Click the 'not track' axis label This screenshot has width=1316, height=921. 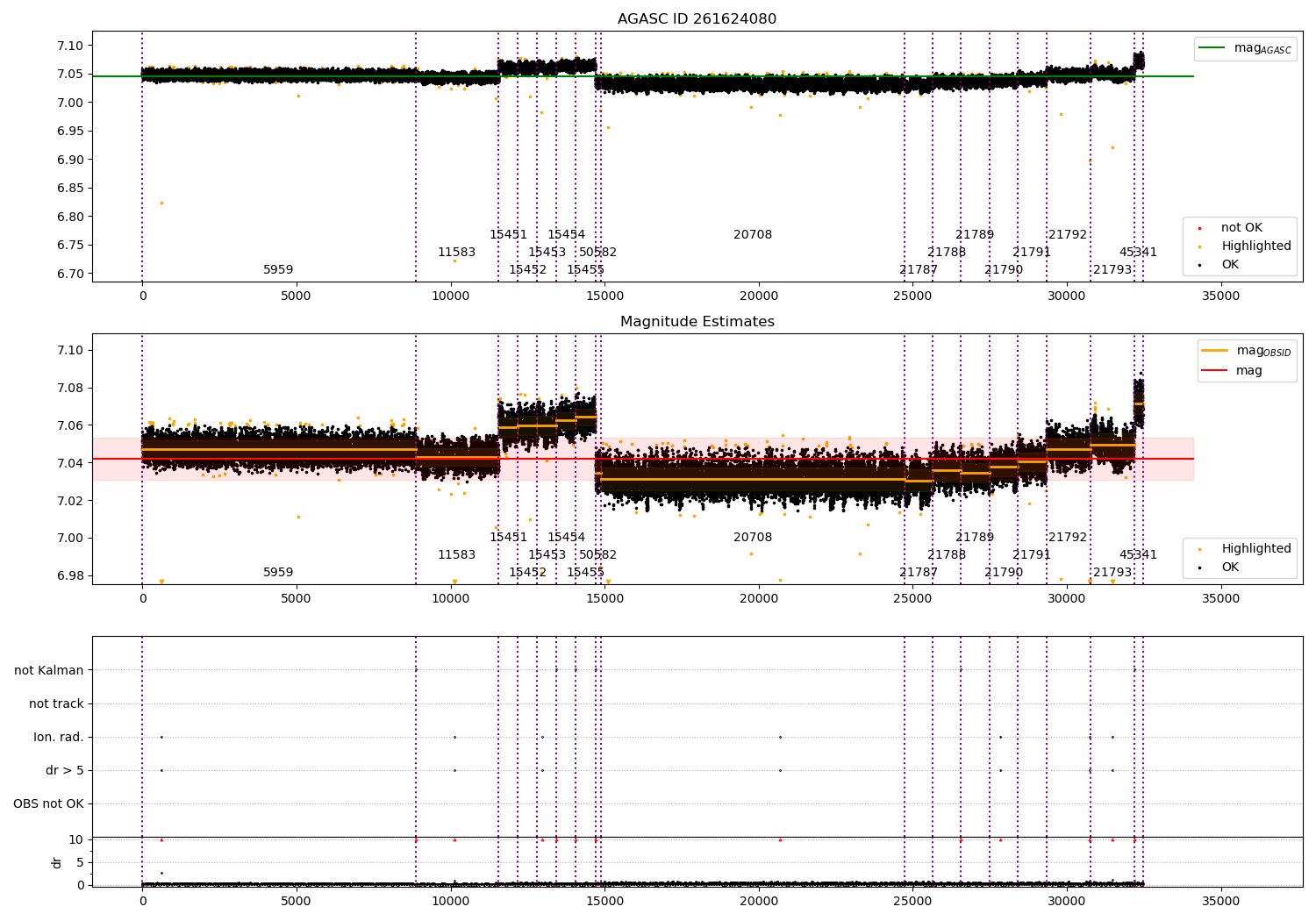(x=56, y=704)
